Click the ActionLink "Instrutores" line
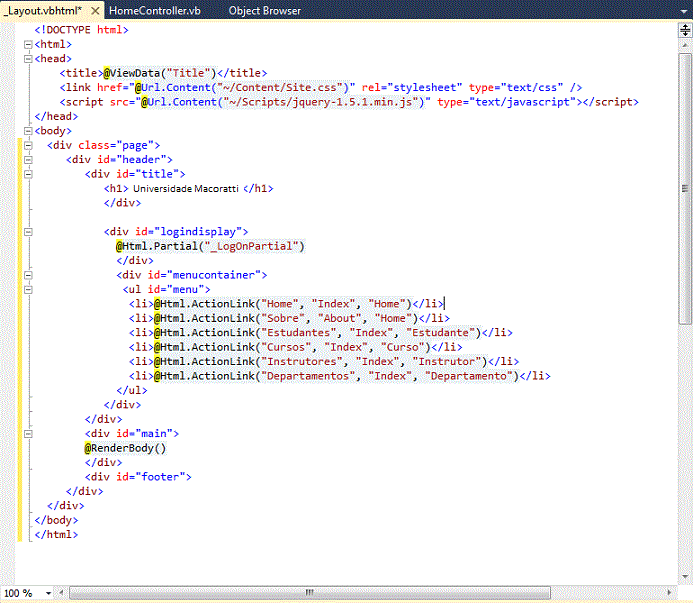This screenshot has height=603, width=693. click(324, 362)
